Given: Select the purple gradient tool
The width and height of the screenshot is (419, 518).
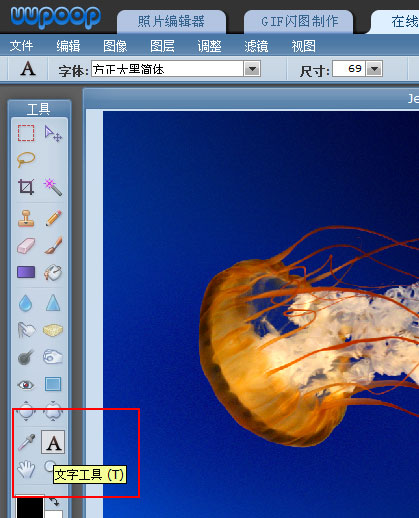Looking at the screenshot, I should click(26, 272).
